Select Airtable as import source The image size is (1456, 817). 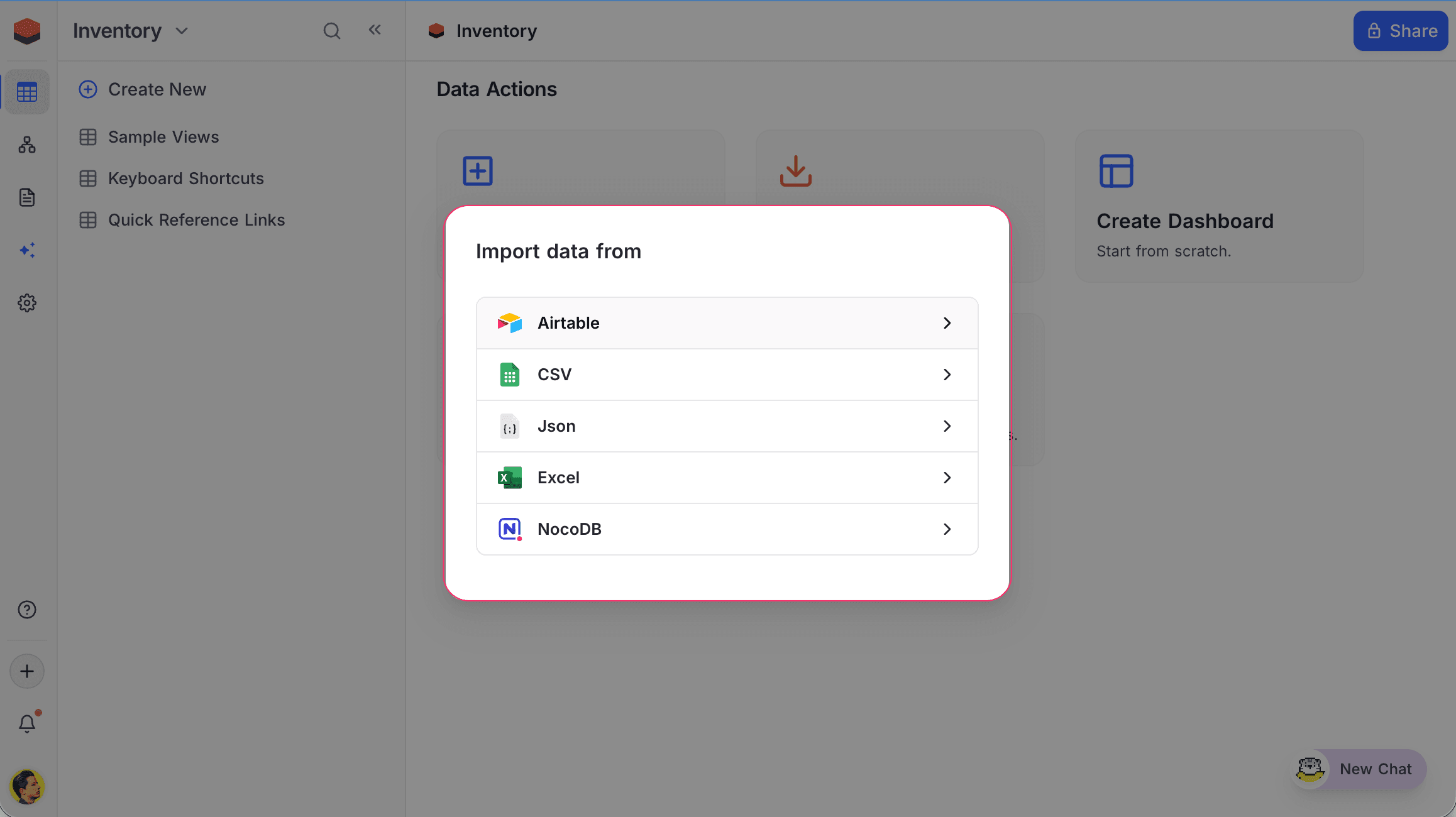point(727,322)
